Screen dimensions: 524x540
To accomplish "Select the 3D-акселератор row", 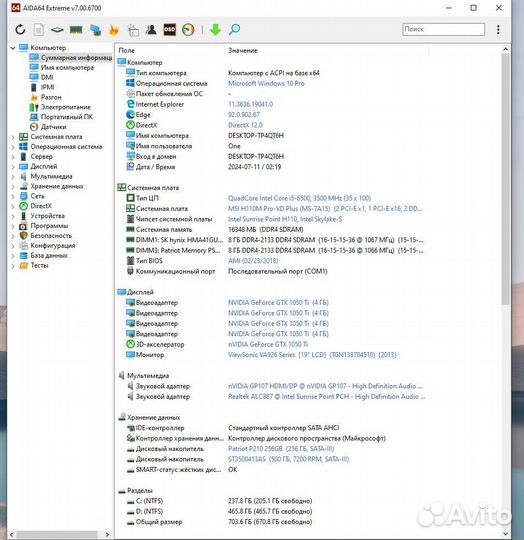I will click(217, 344).
